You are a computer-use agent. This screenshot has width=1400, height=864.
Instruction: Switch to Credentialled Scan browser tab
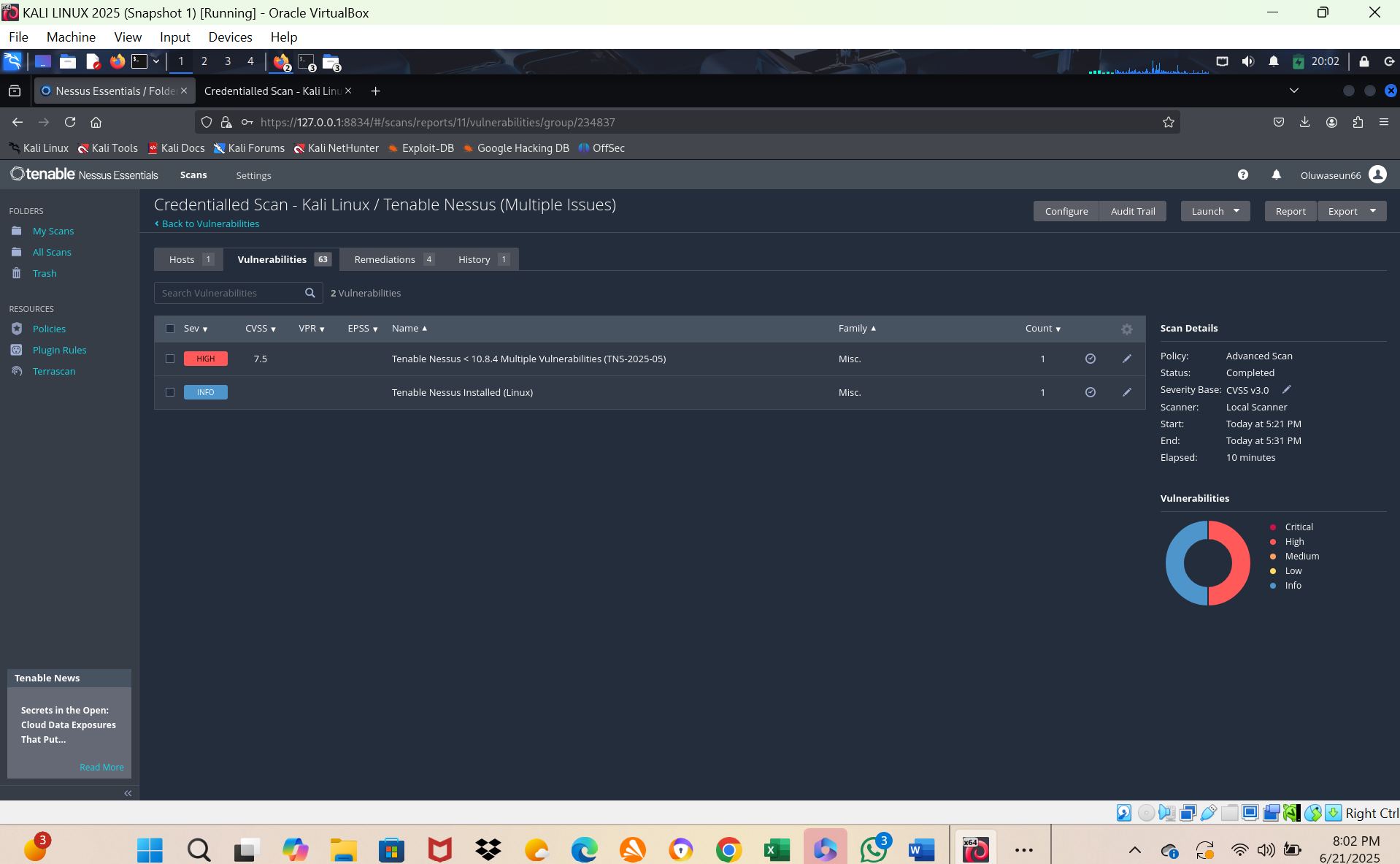pos(272,91)
